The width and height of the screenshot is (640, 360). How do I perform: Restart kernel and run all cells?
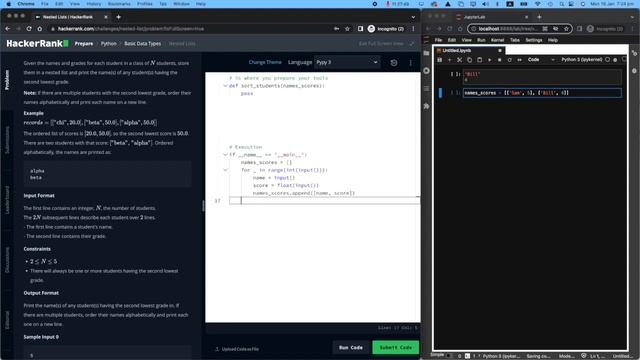519,60
